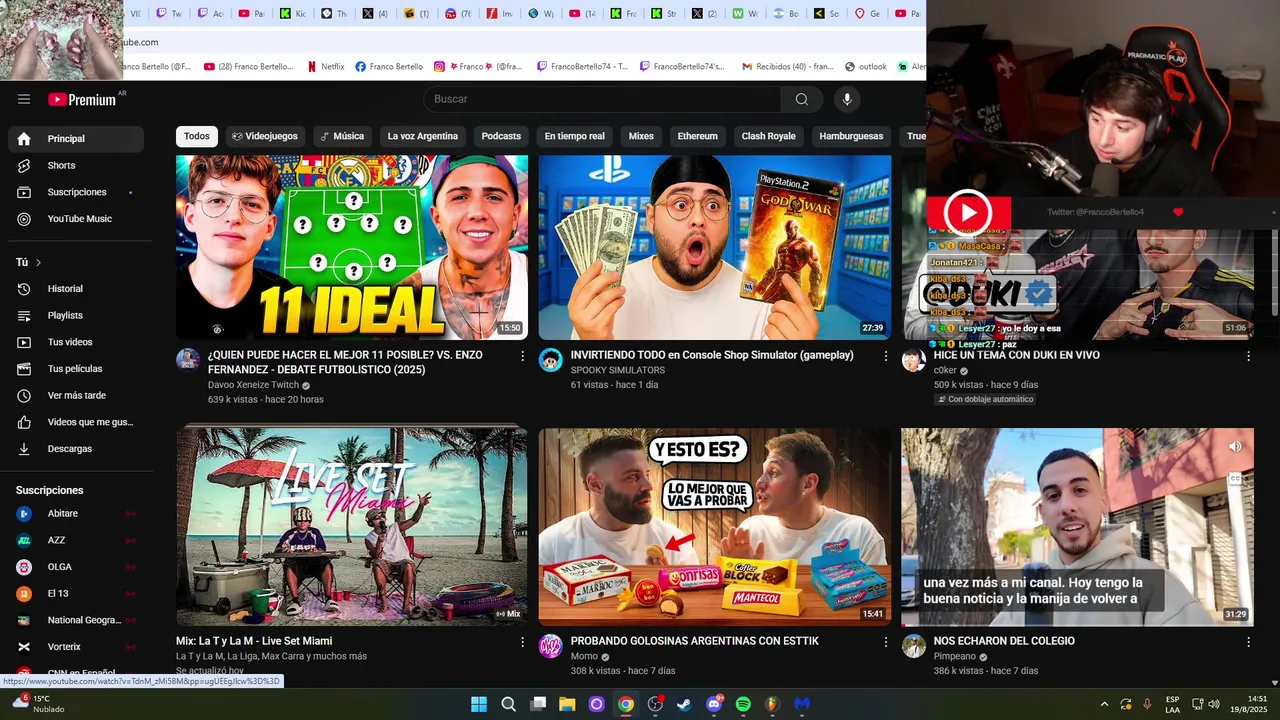Open the Netflix bookmark
This screenshot has height=720, width=1280.
(326, 67)
